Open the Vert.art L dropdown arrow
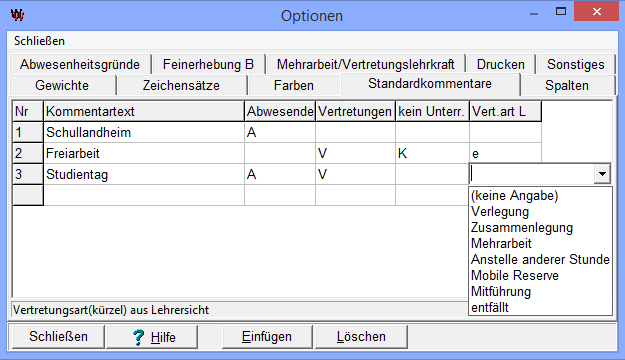The width and height of the screenshot is (625, 360). [602, 174]
